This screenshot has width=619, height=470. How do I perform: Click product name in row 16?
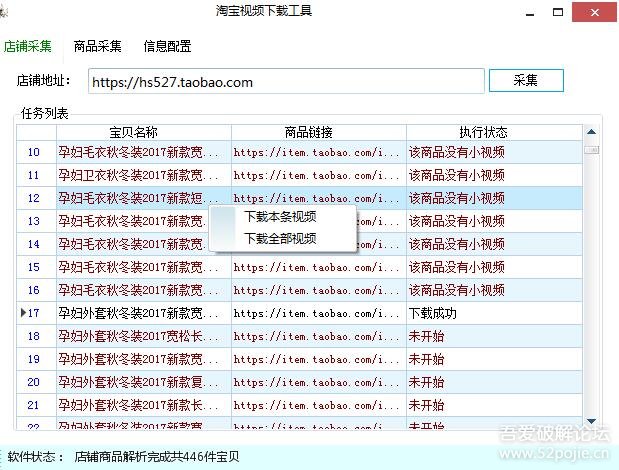point(144,290)
